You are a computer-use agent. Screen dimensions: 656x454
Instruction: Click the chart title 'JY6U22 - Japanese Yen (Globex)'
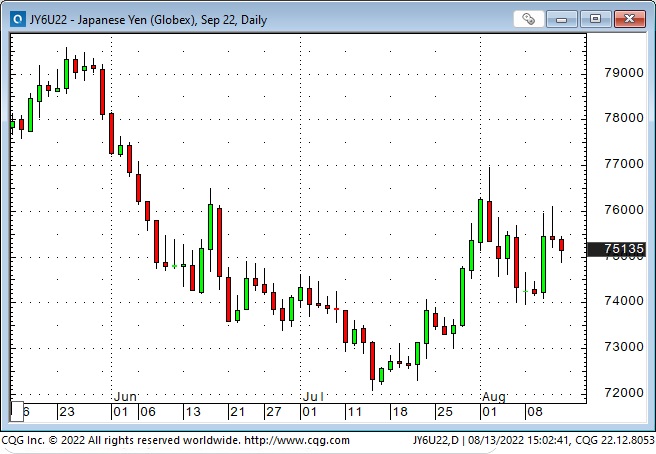click(112, 20)
